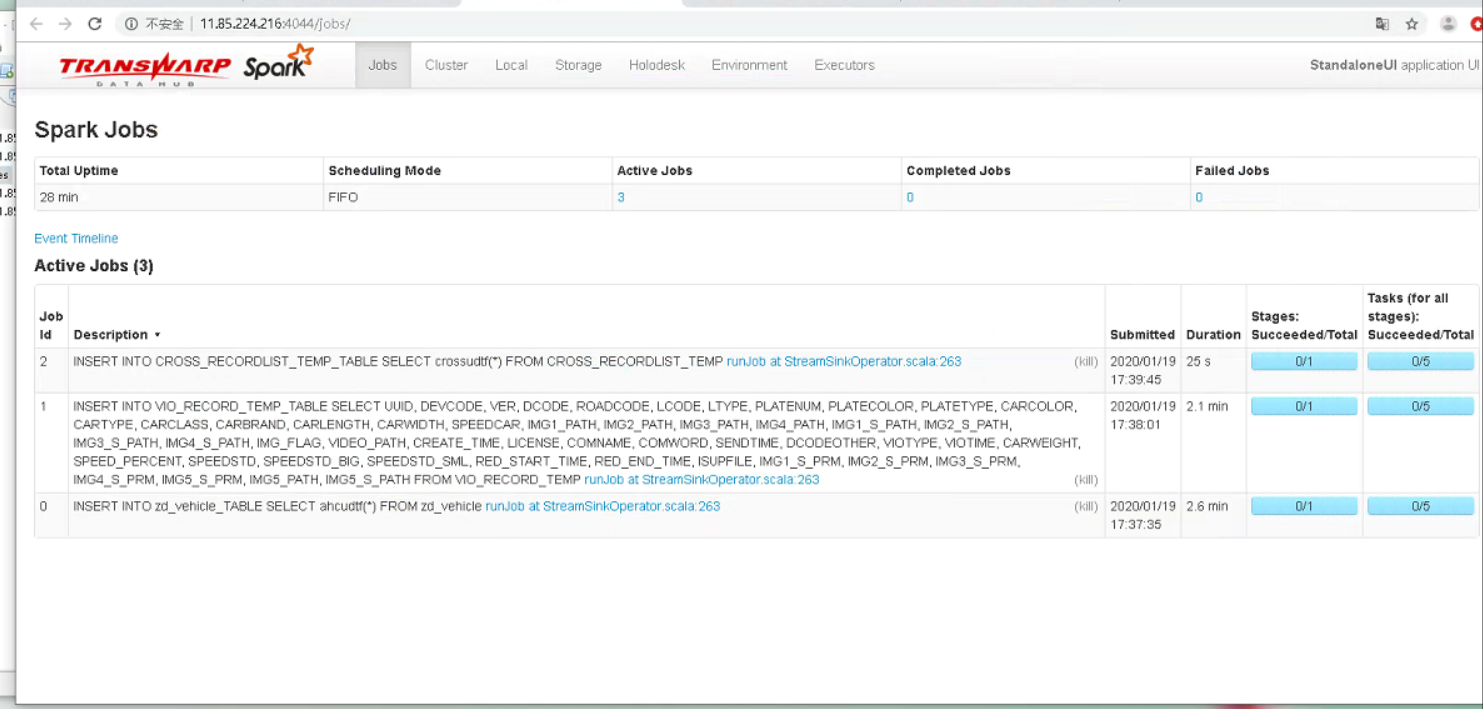Click the Stages progress bar for job 1
Viewport: 1483px width, 709px height.
(1303, 406)
